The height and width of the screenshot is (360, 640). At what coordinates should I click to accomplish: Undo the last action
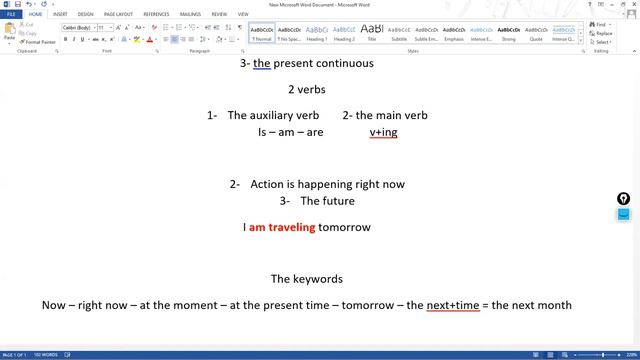[29, 4]
